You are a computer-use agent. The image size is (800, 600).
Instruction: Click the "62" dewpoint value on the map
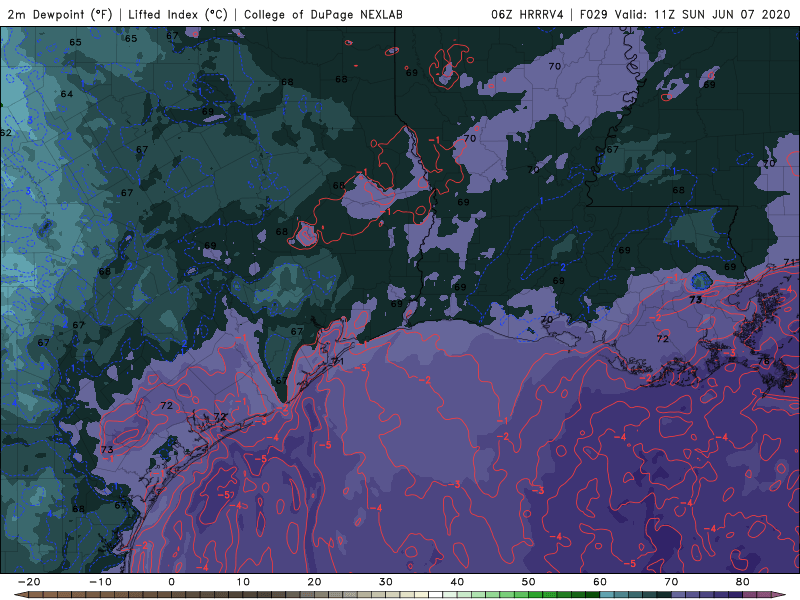[6, 133]
